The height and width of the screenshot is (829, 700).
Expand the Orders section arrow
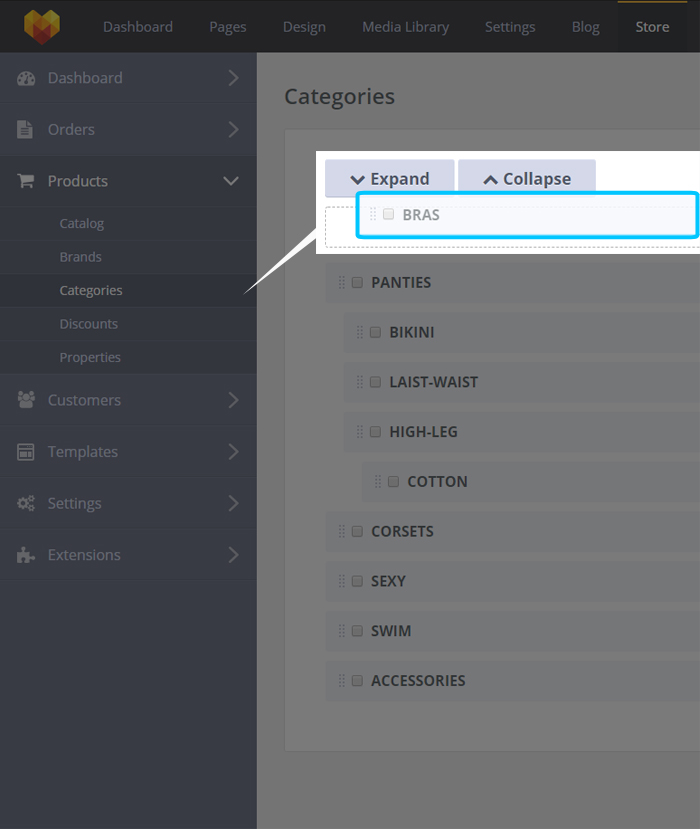point(234,130)
